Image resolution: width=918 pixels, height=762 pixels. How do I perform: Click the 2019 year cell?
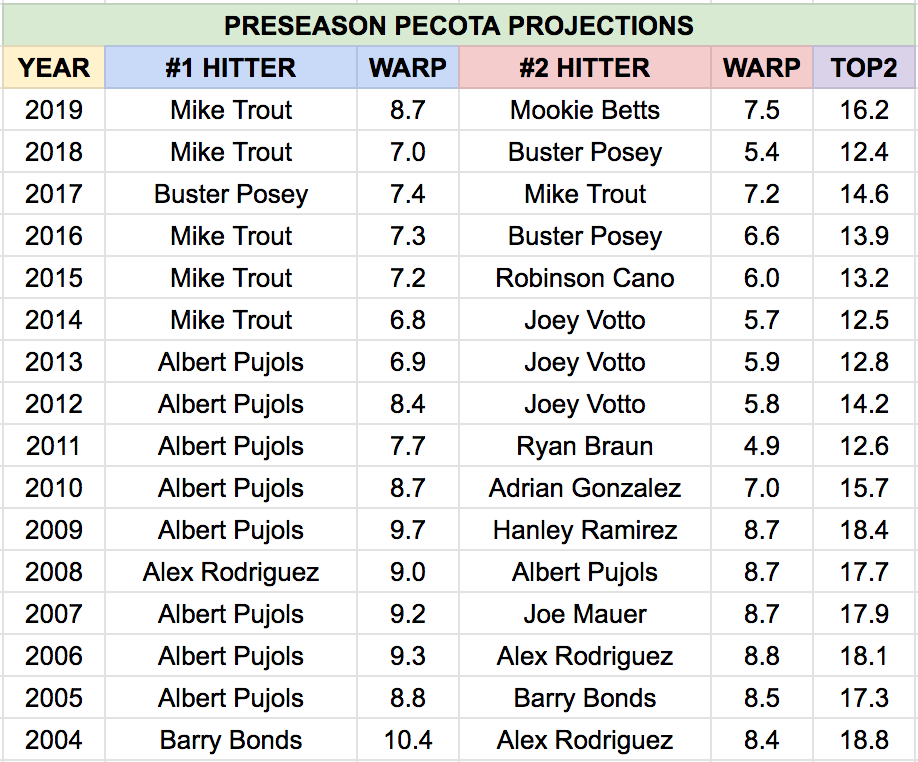(x=54, y=110)
